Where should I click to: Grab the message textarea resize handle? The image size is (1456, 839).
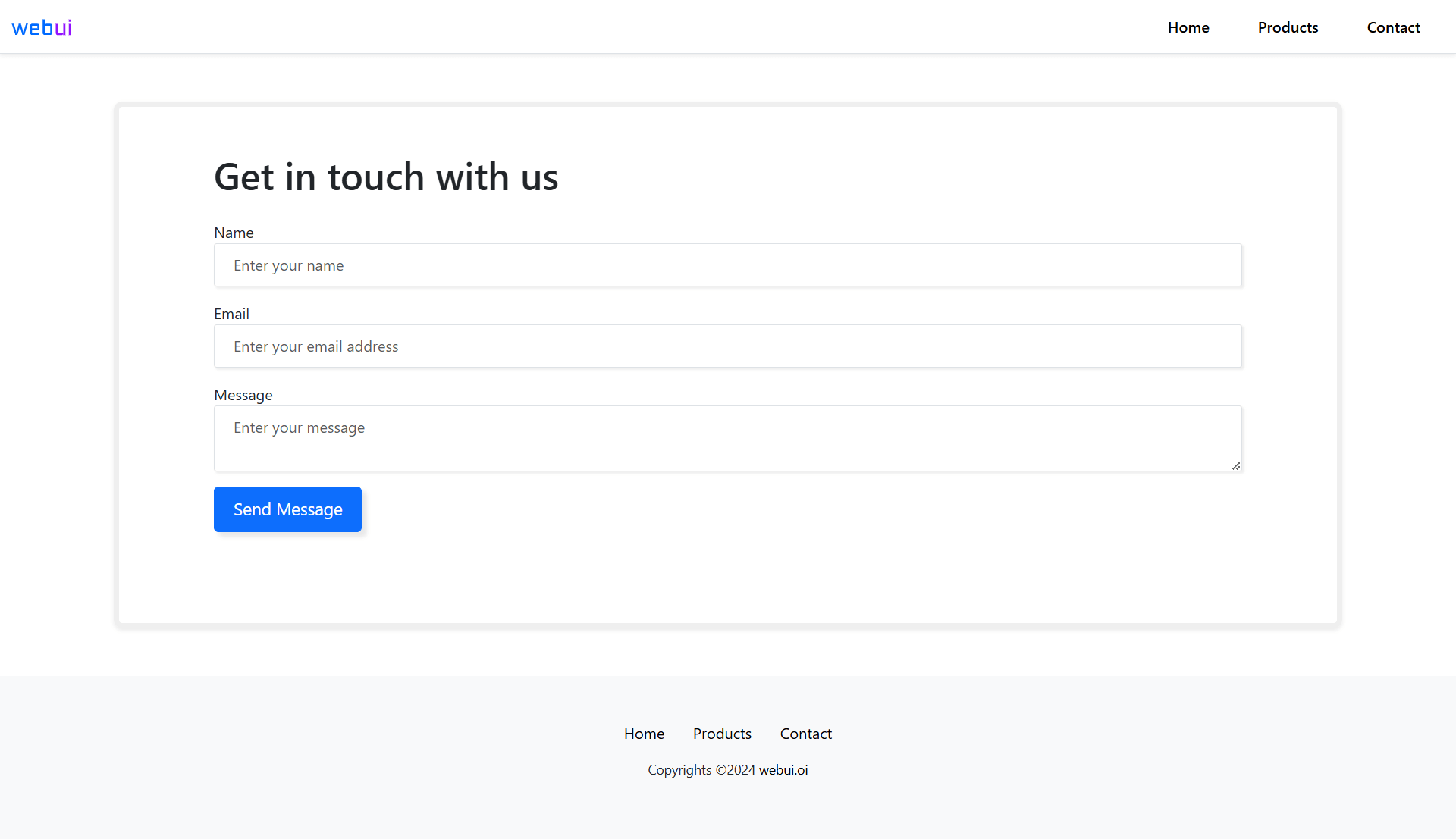click(1236, 465)
